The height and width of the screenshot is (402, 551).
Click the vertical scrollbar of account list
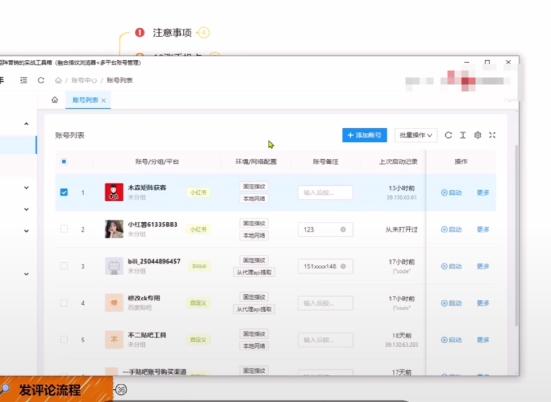click(517, 235)
